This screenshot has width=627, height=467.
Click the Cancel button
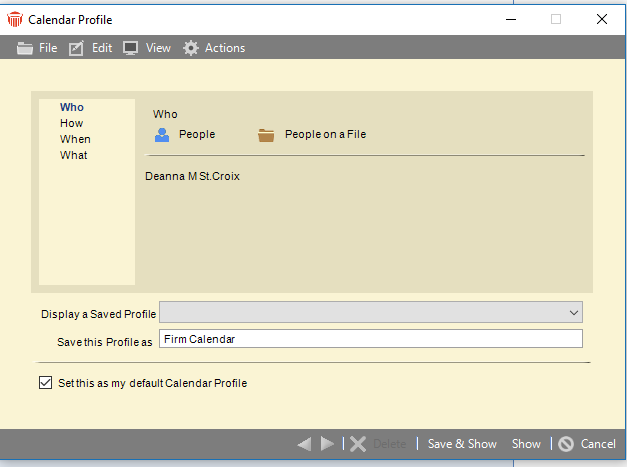598,444
